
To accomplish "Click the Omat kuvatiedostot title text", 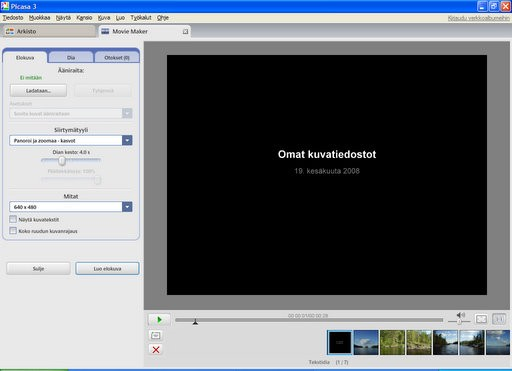I will [x=327, y=154].
